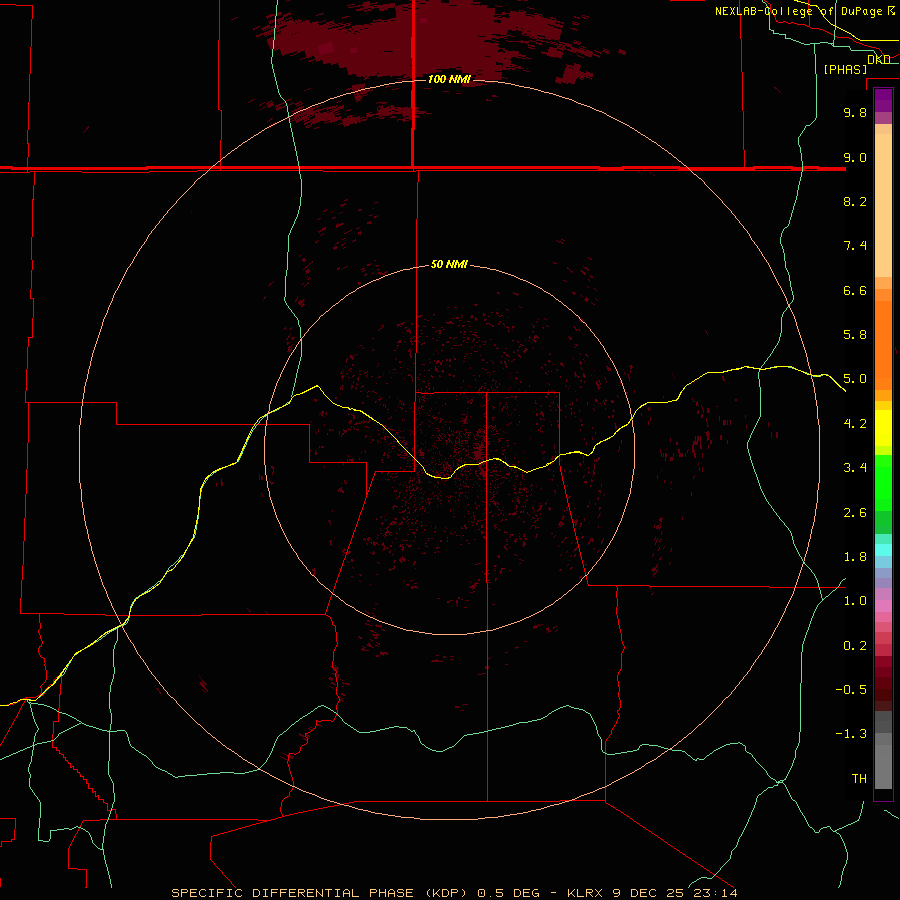This screenshot has height=900, width=900.
Task: Click the SPECIFIC DIFFERENTIAL PHASE caption text
Action: click(292, 893)
